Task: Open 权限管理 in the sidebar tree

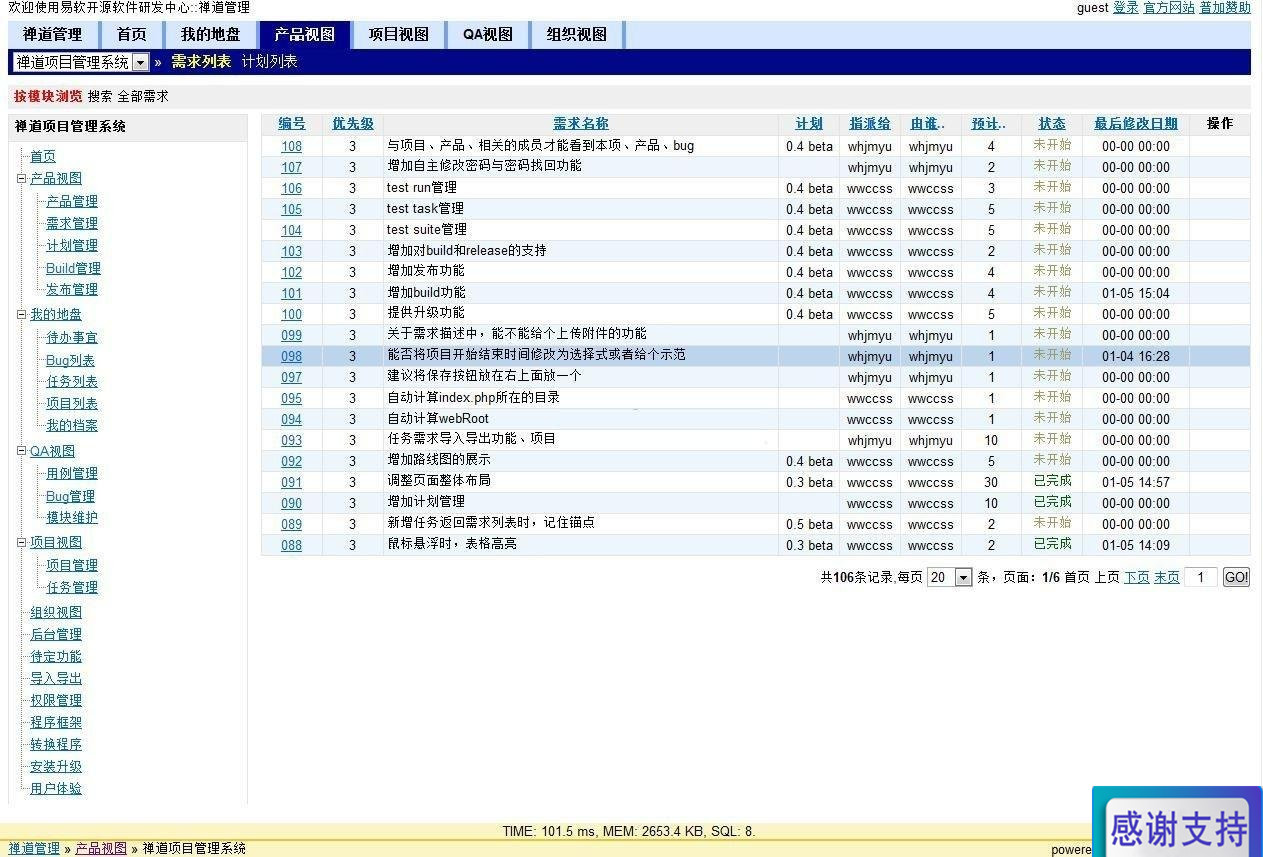Action: click(56, 701)
